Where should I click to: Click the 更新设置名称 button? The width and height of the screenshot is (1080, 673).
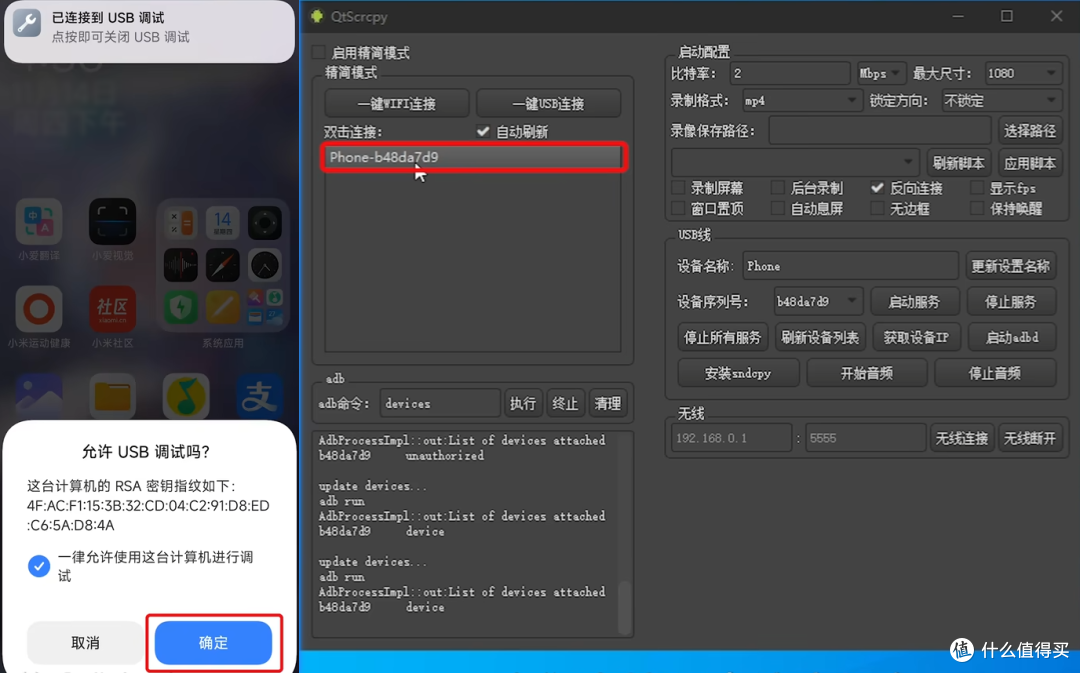(x=1010, y=266)
